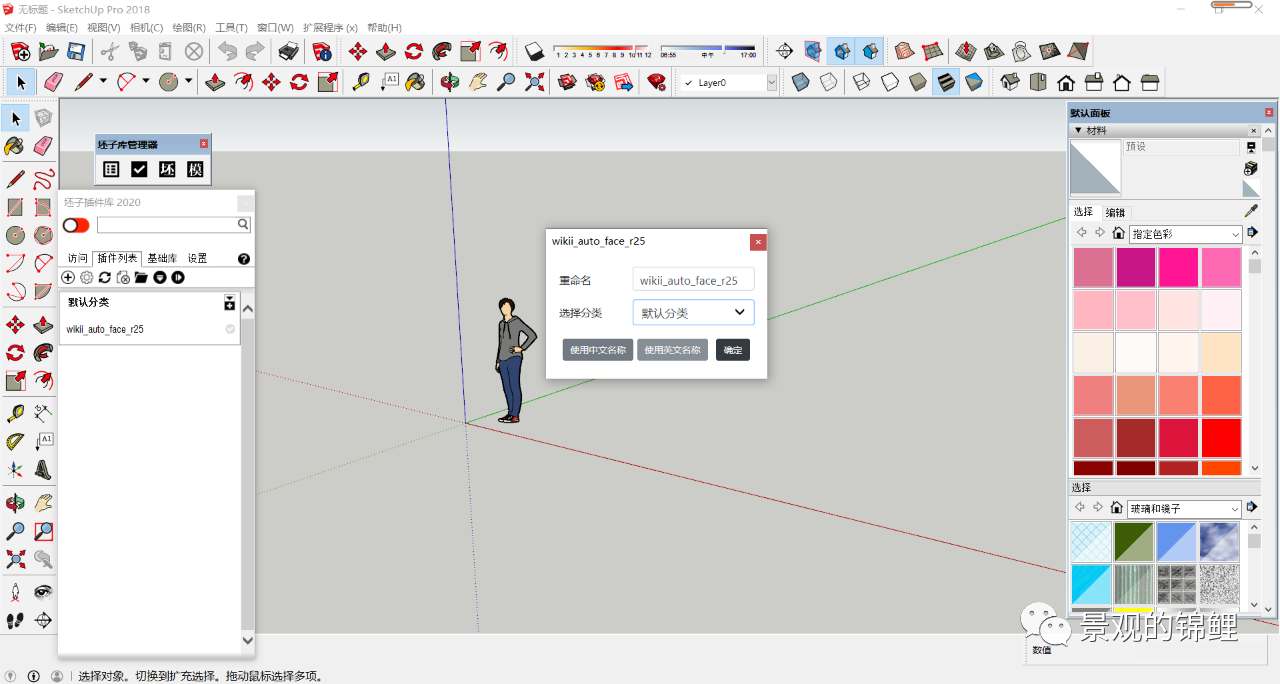Click the help question mark in plugin panel
This screenshot has width=1280, height=684.
(244, 259)
